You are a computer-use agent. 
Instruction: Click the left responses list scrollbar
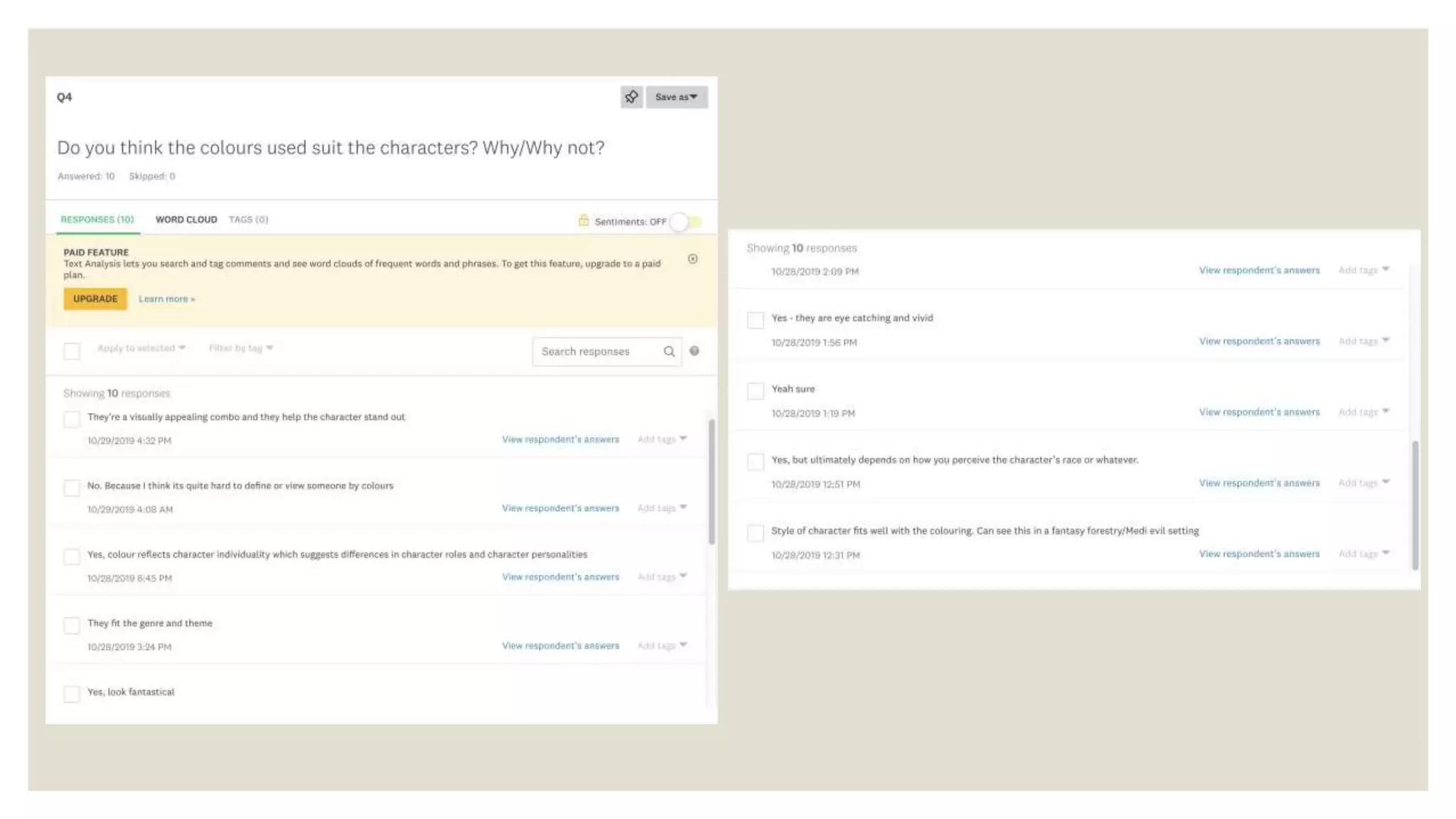point(712,481)
